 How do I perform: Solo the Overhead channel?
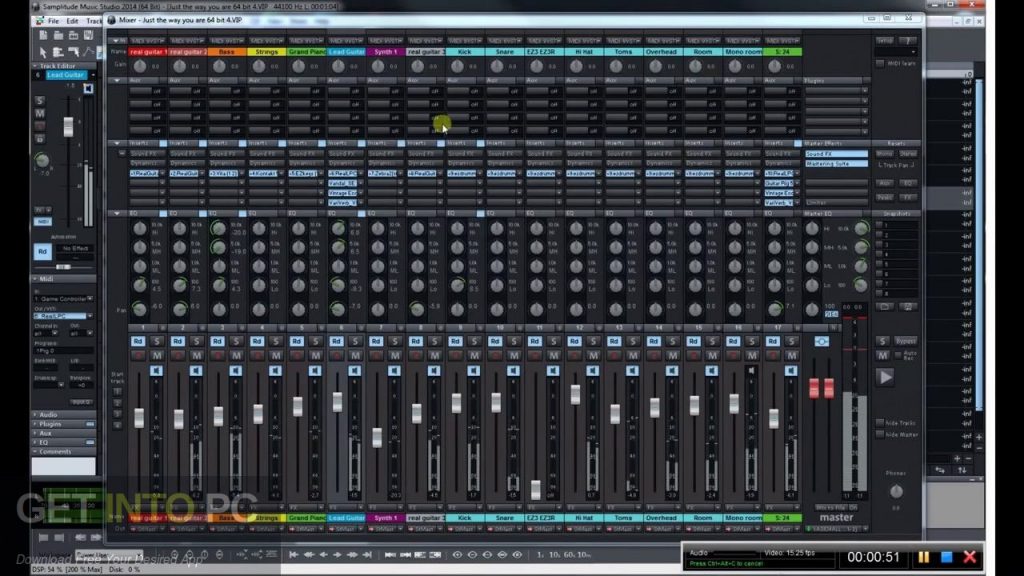click(673, 341)
